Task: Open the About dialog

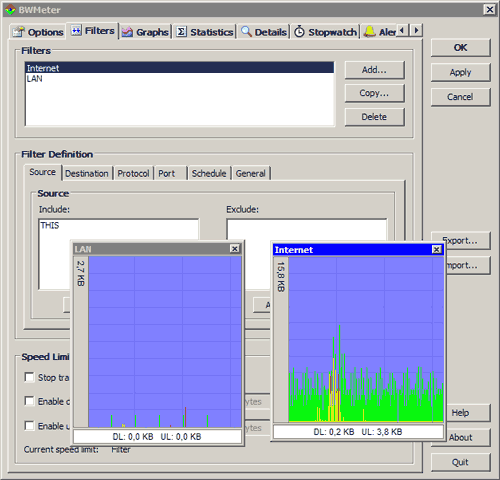Action: [468, 437]
